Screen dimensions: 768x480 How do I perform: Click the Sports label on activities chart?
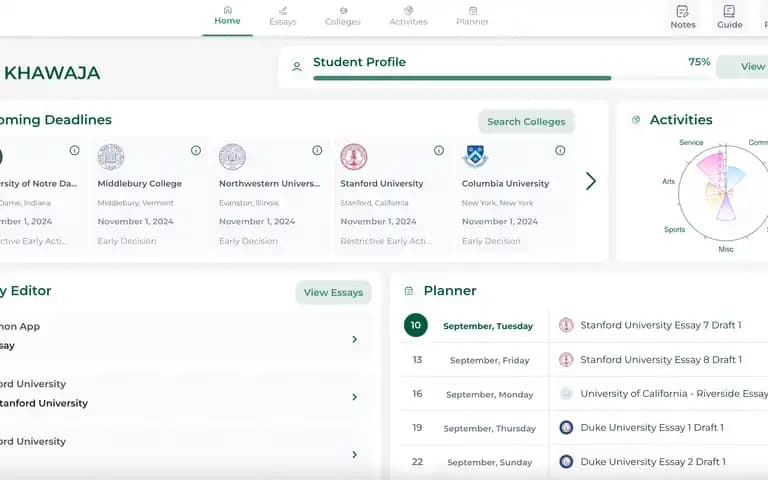click(x=674, y=229)
